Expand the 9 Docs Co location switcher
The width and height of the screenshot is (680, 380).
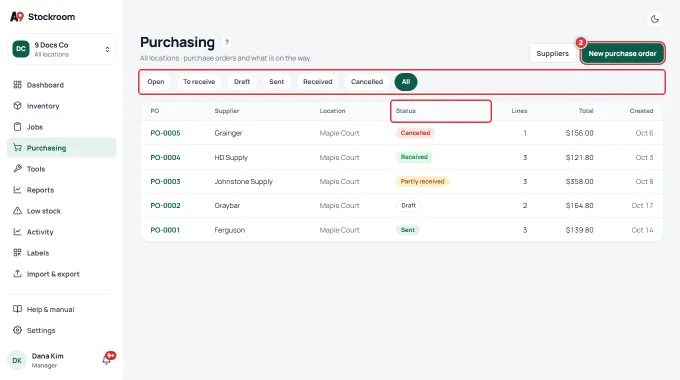point(62,49)
